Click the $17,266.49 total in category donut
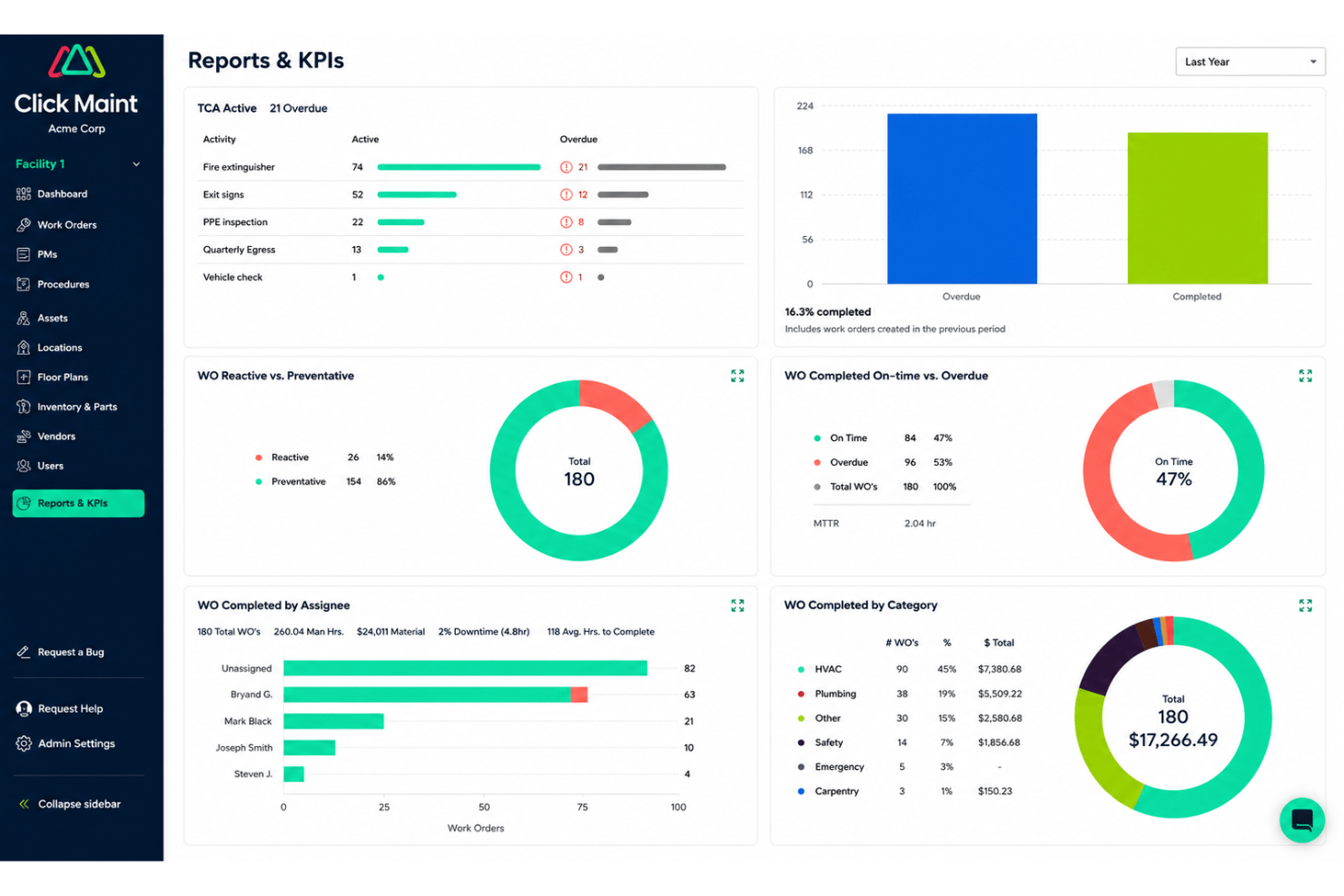Image resolution: width=1344 pixels, height=896 pixels. [x=1173, y=740]
